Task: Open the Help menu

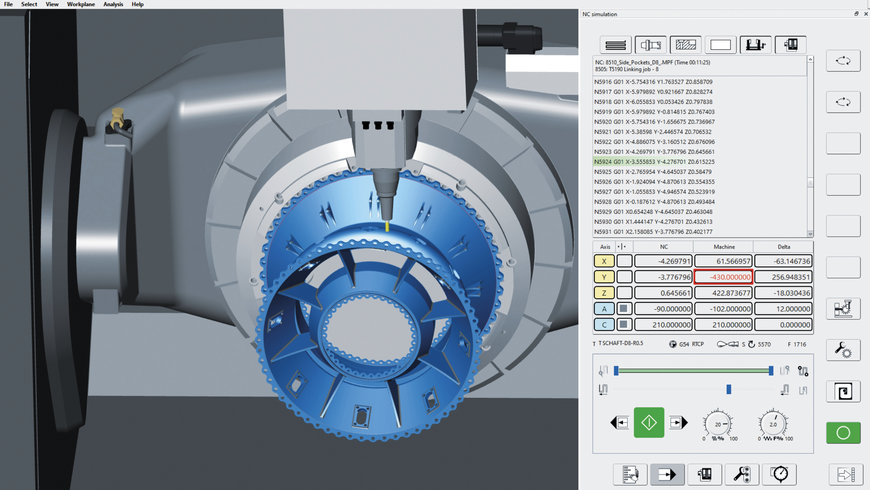Action: pyautogui.click(x=138, y=4)
